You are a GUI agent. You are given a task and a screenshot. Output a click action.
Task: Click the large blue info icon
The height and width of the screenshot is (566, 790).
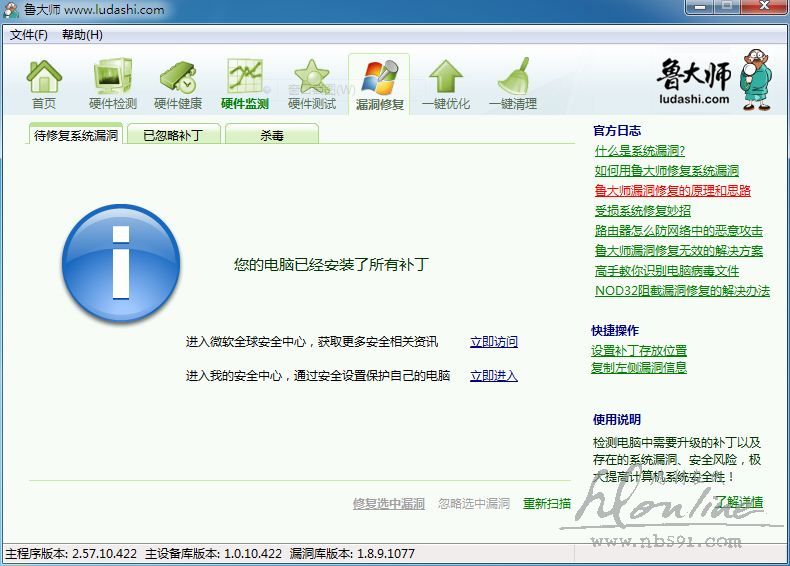121,264
